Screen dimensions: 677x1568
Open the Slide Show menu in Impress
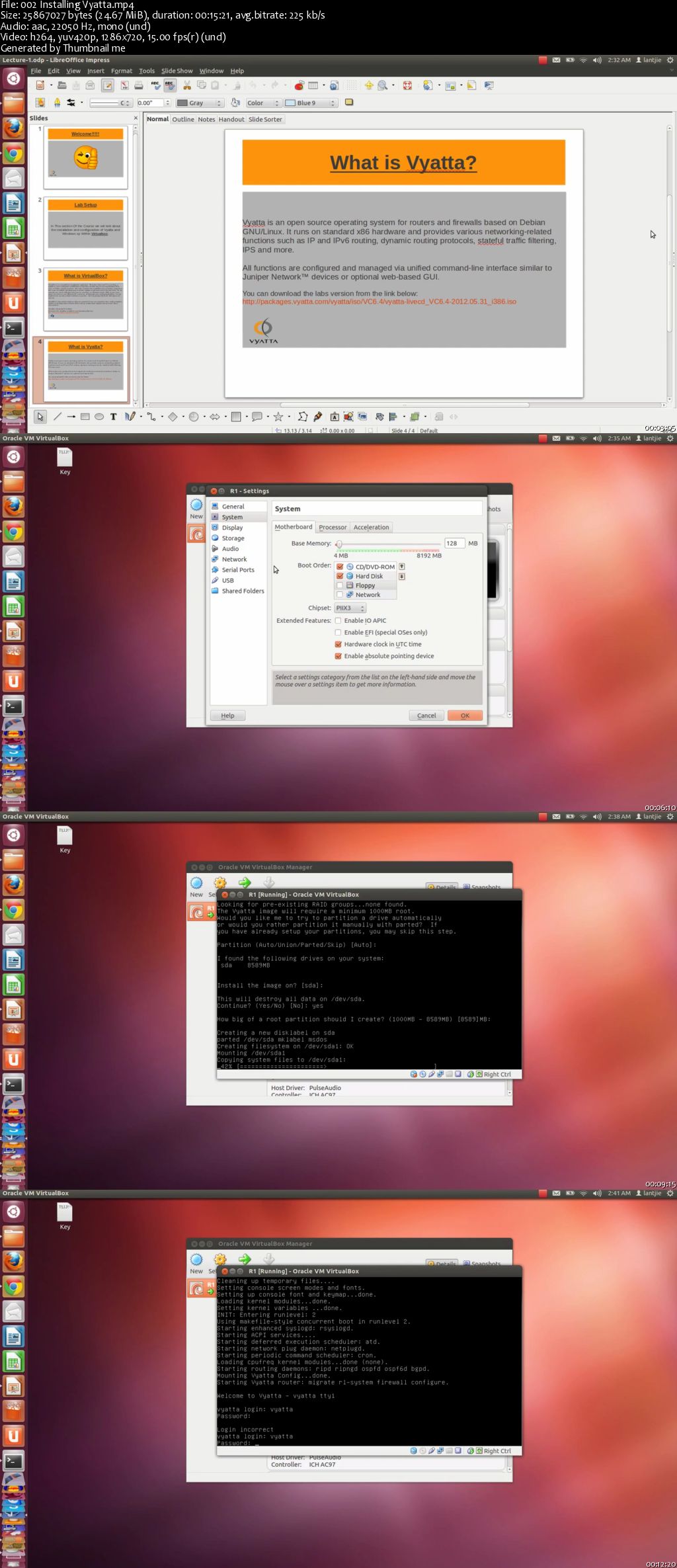(177, 71)
